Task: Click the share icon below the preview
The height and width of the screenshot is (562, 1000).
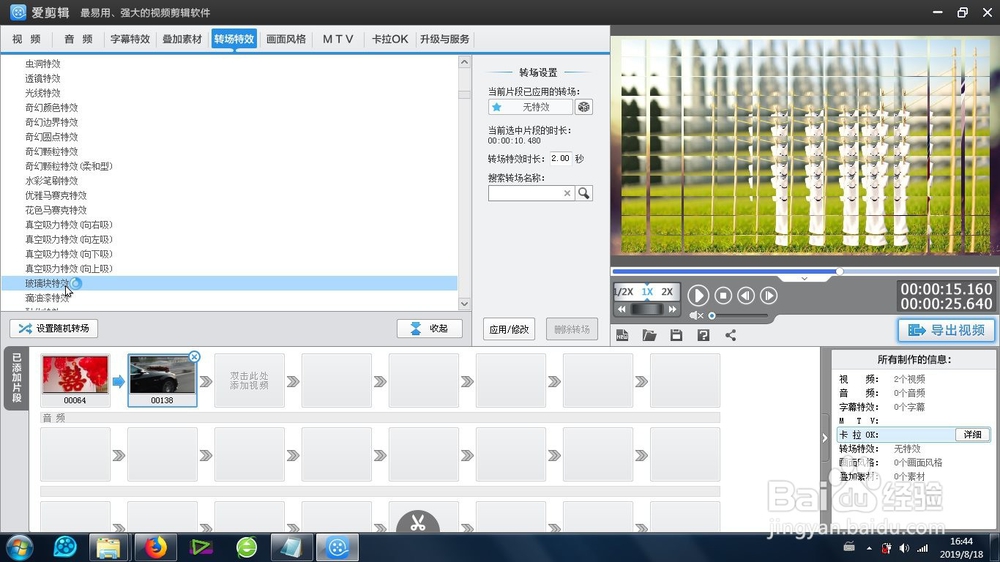Action: coord(731,336)
